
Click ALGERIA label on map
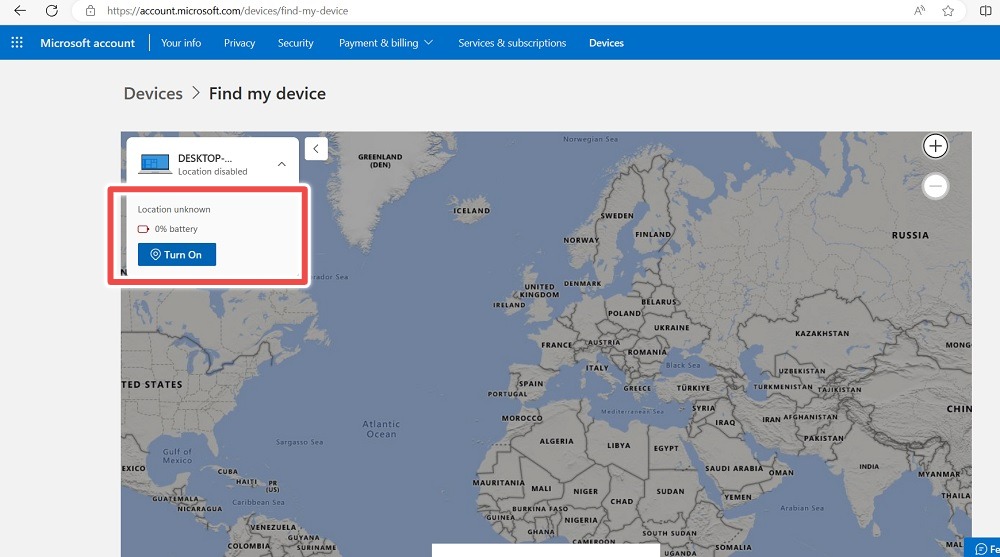point(557,442)
